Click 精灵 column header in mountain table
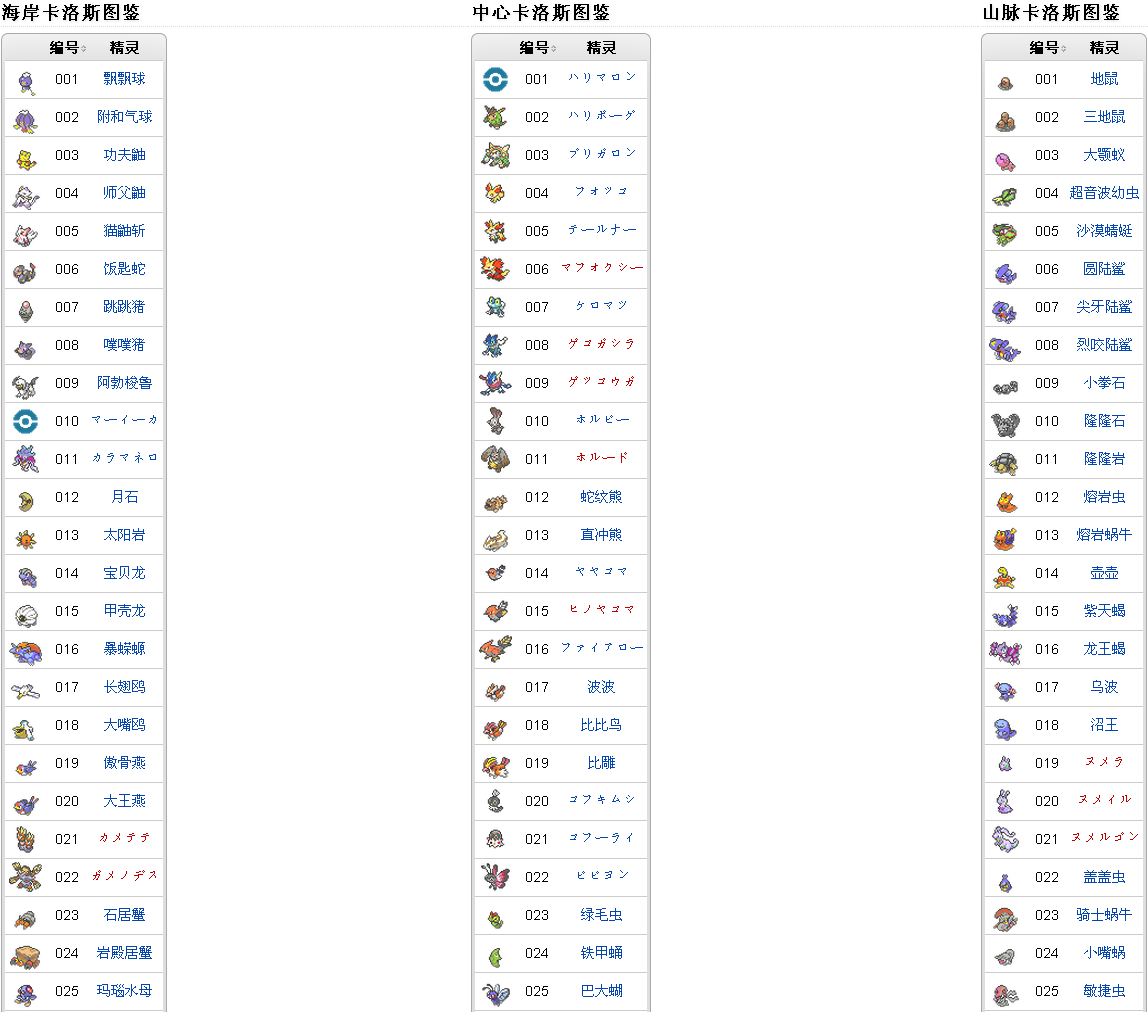Screen dimensions: 1148x1012 (x=1104, y=48)
